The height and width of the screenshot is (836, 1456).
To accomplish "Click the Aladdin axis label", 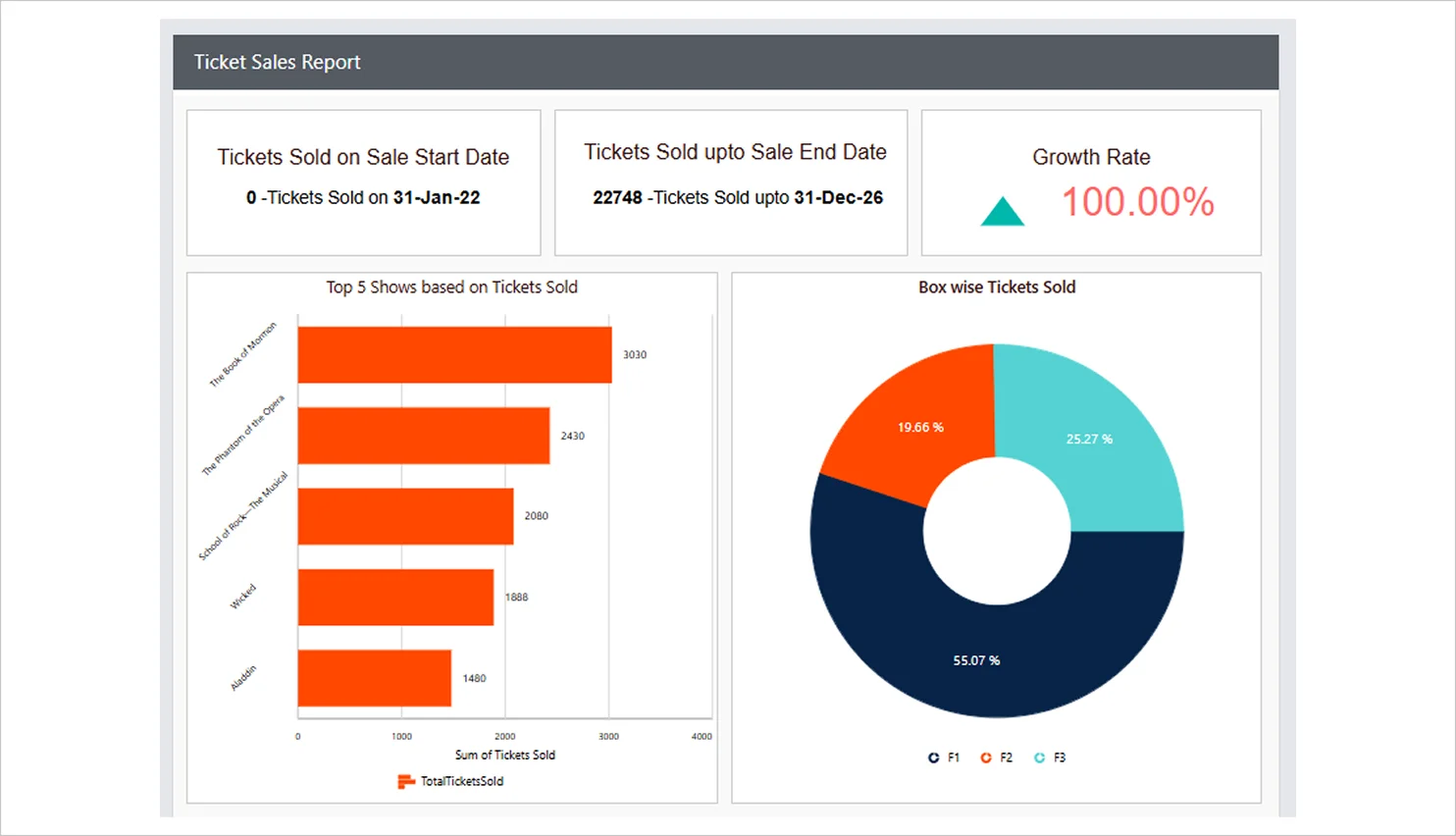I will [x=243, y=678].
